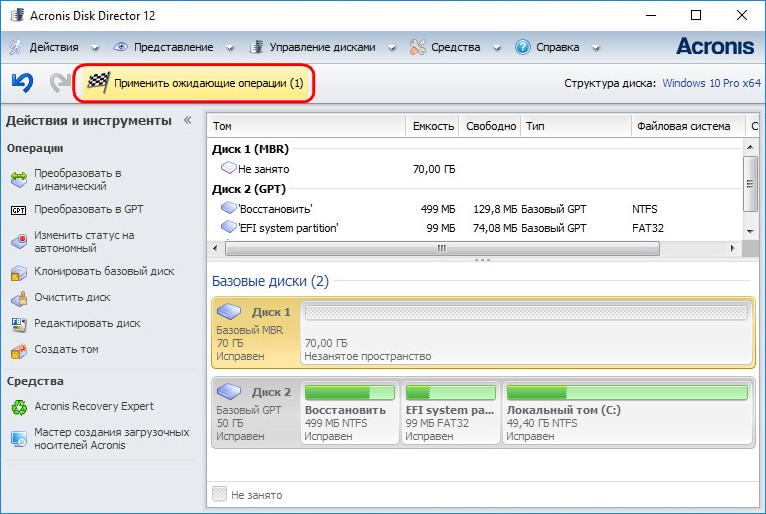
Task: Select the 'EFI system partition' volume row
Action: (x=474, y=228)
